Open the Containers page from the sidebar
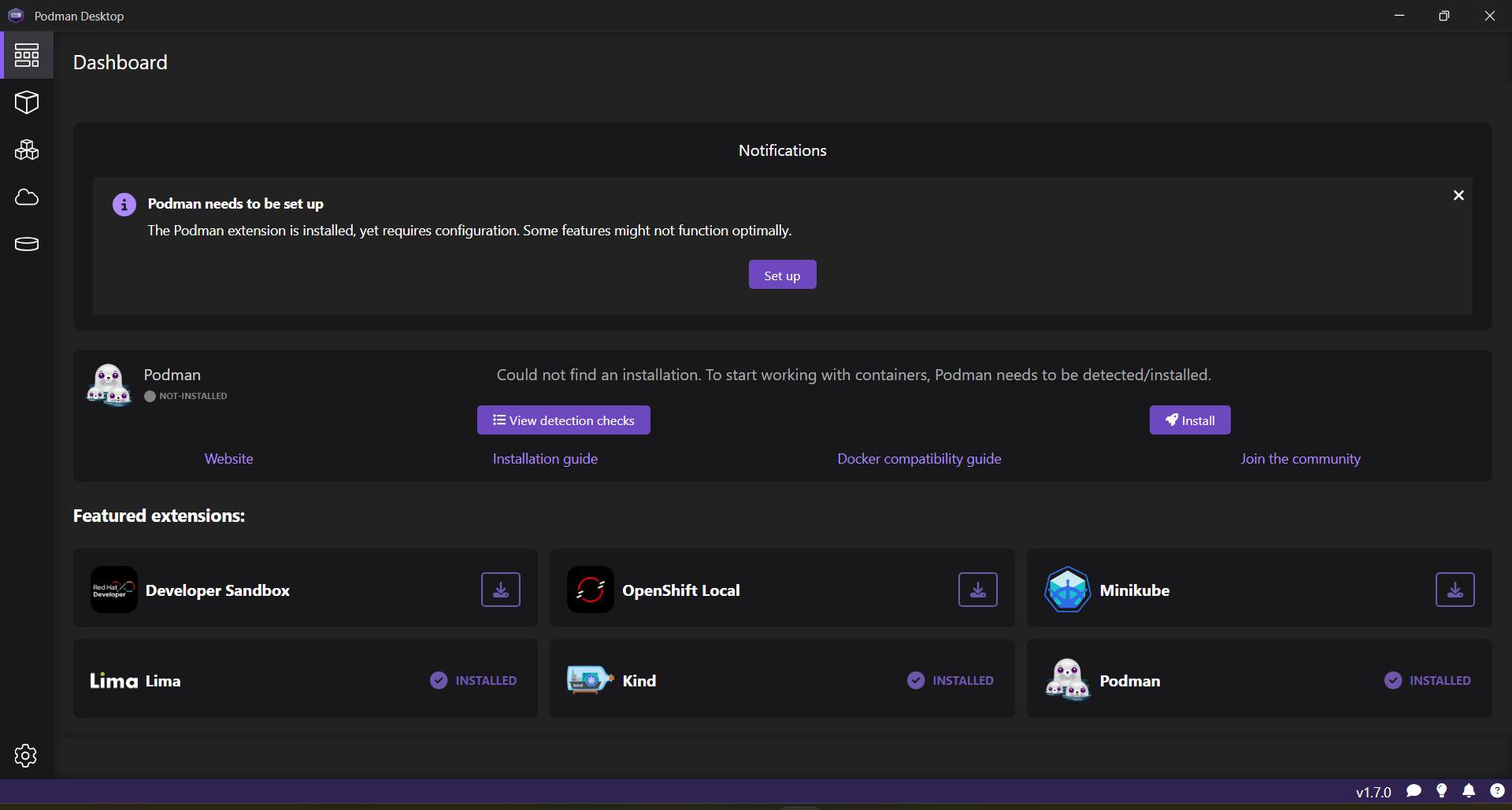Image resolution: width=1512 pixels, height=810 pixels. pos(27,102)
